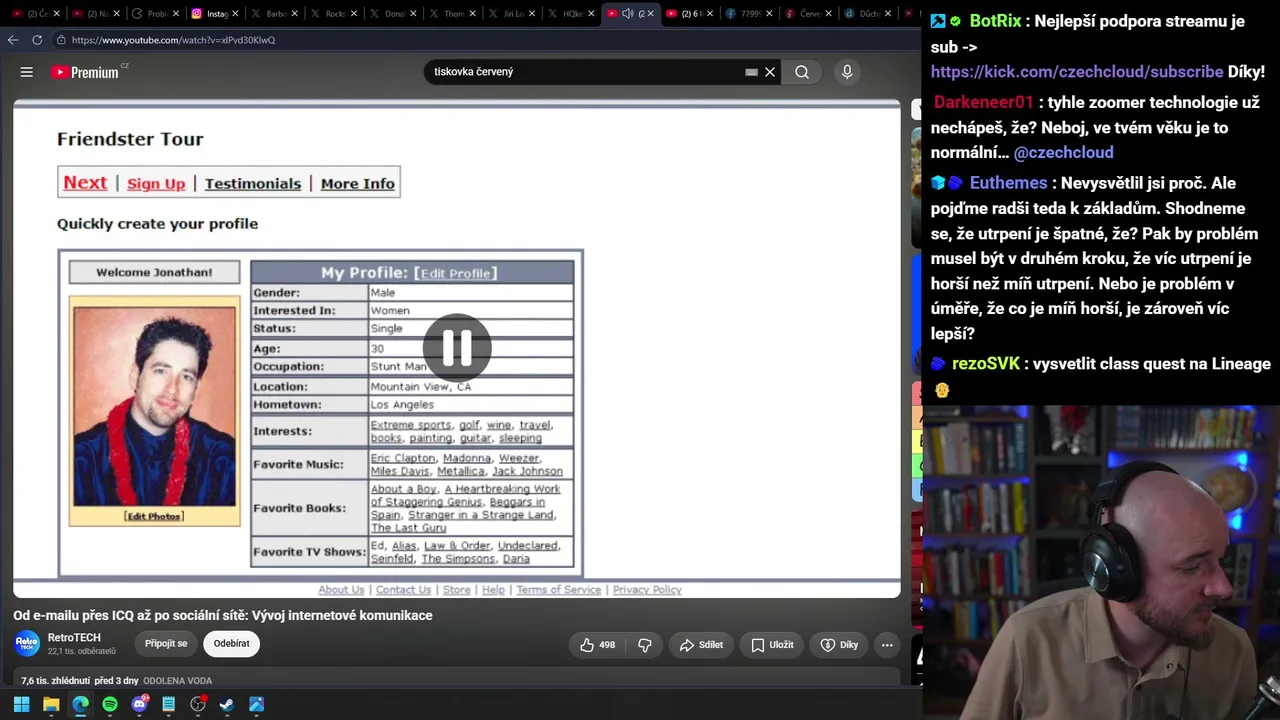Close the currently playing YouTube tab
The height and width of the screenshot is (720, 1280).
coord(653,14)
